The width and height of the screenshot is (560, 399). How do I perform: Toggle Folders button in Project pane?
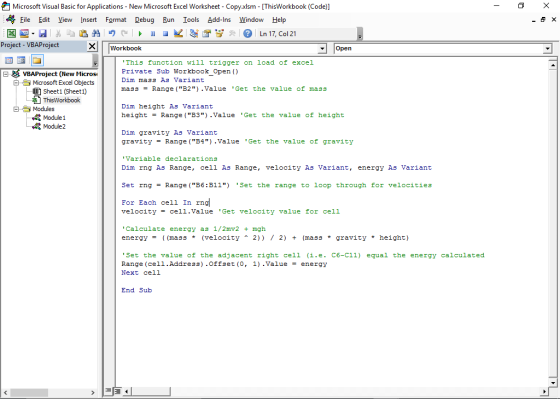point(37,60)
